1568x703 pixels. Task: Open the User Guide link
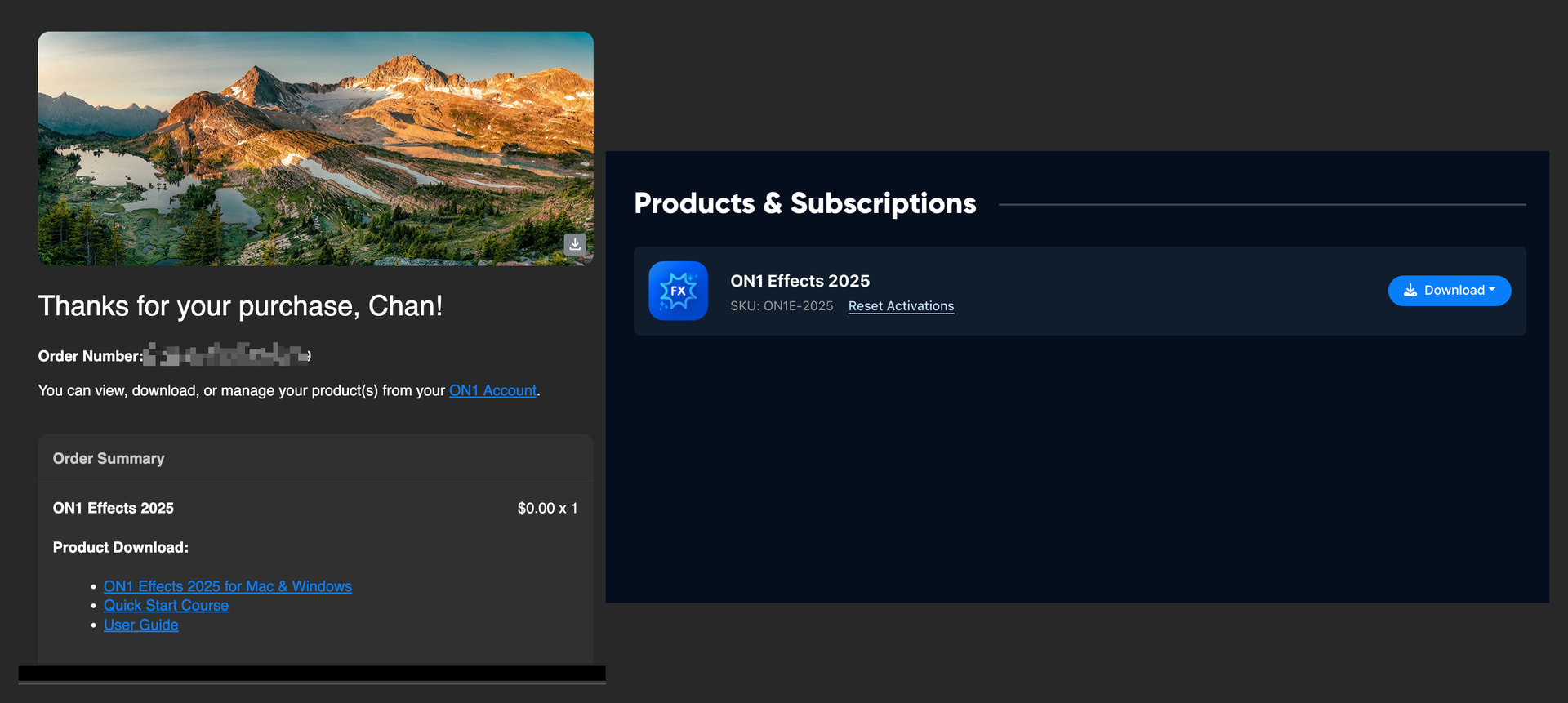coord(140,625)
